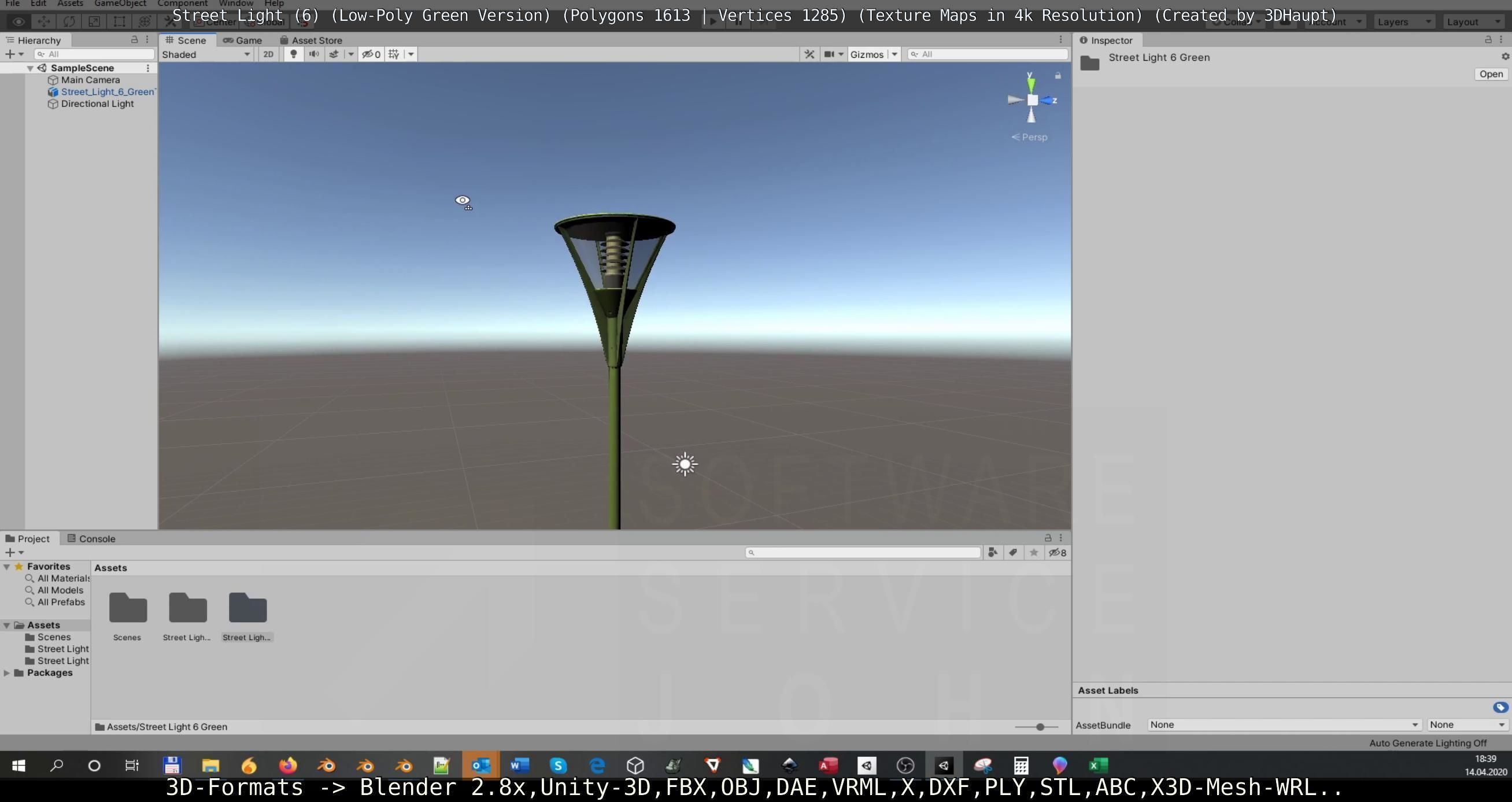This screenshot has width=1512, height=802.
Task: Select the Scale tool
Action: [x=94, y=22]
